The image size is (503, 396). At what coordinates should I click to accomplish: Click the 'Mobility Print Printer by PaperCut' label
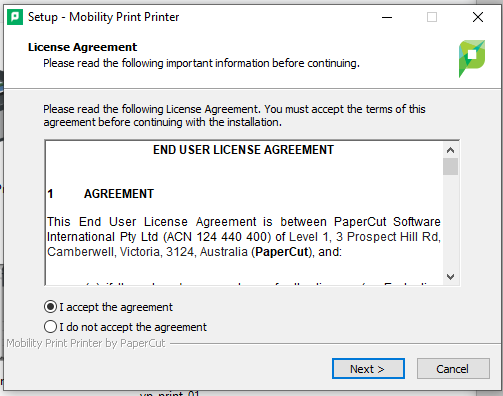[x=86, y=343]
